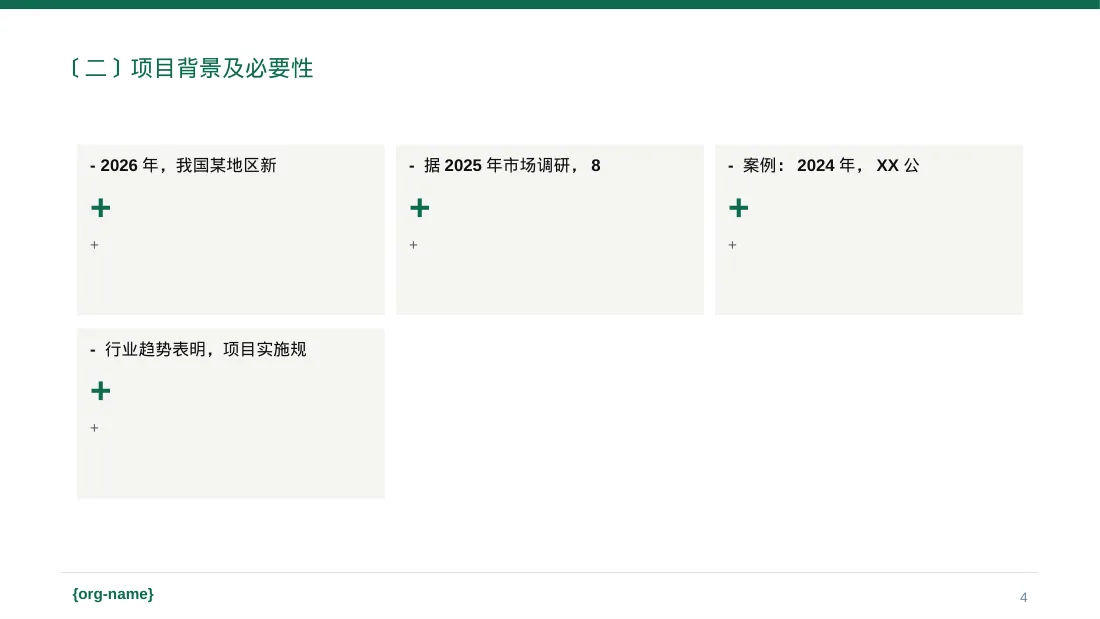
Task: Click the large green plus in the 2026 年 card
Action: pyautogui.click(x=101, y=208)
